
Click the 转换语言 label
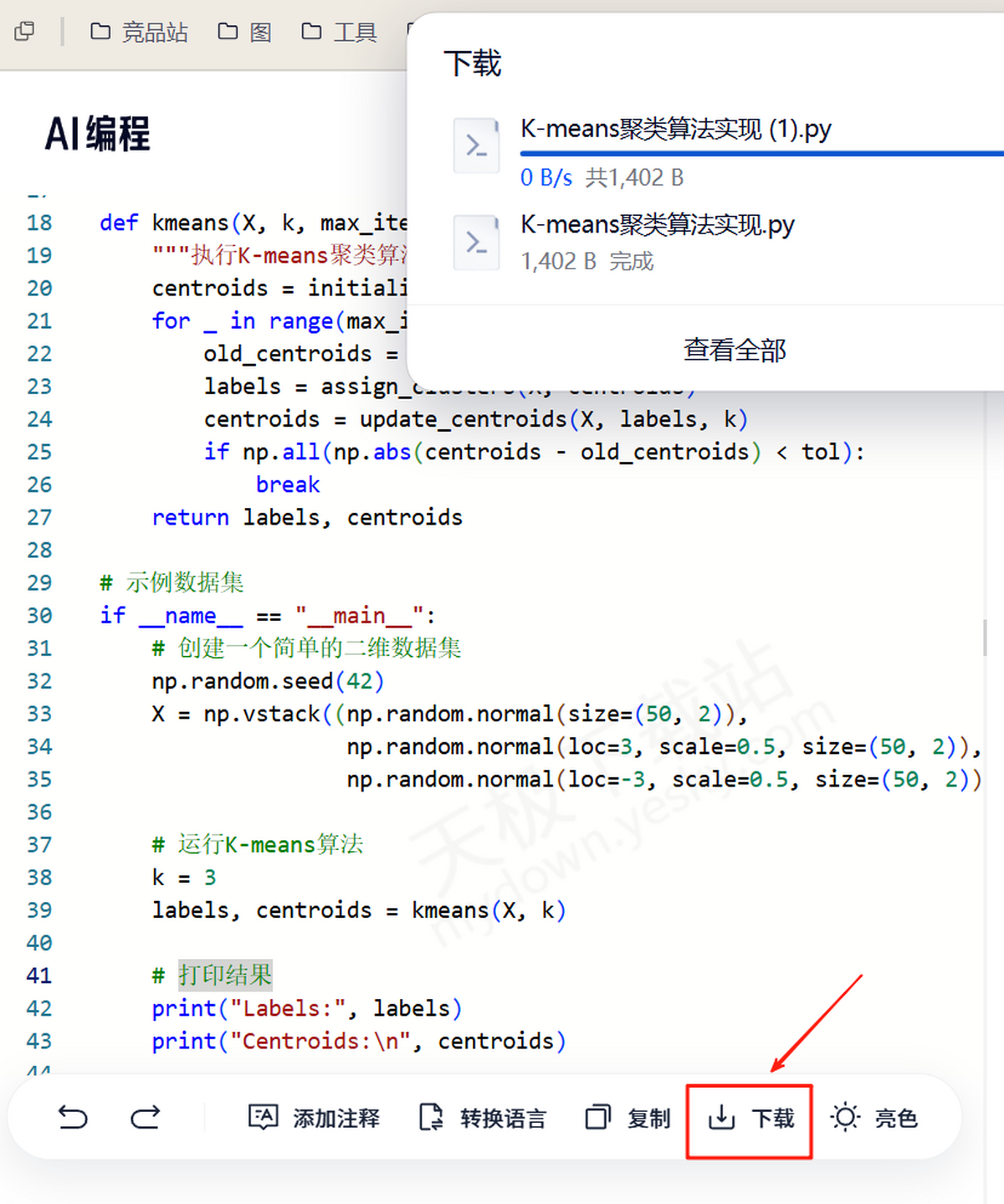click(x=503, y=1118)
